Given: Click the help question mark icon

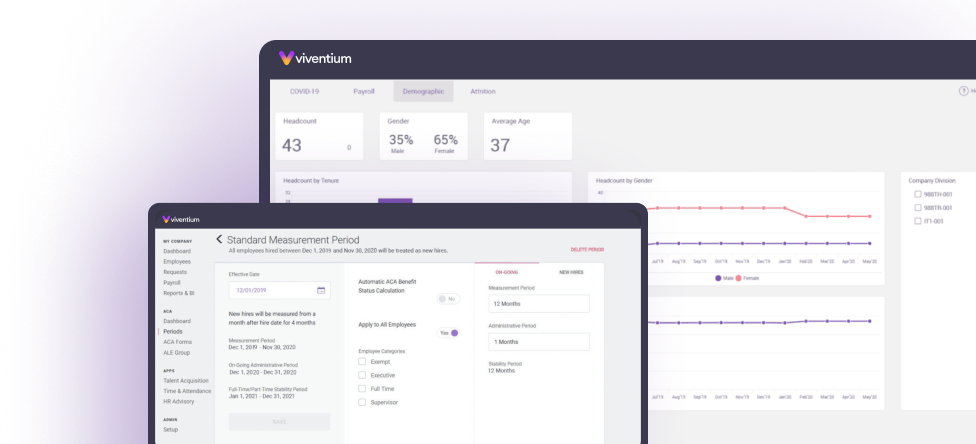Looking at the screenshot, I should tap(963, 91).
